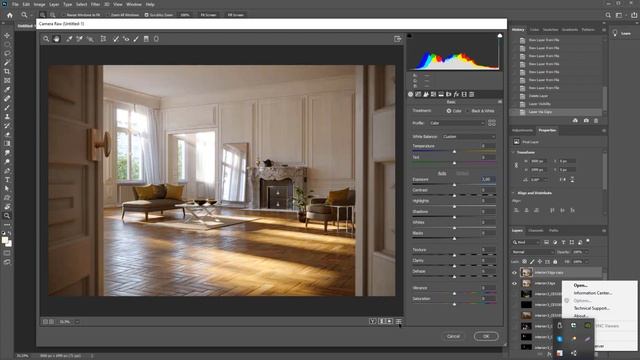Toggle Scrubby Zoom checkbox
This screenshot has height=360, width=640.
pos(147,15)
